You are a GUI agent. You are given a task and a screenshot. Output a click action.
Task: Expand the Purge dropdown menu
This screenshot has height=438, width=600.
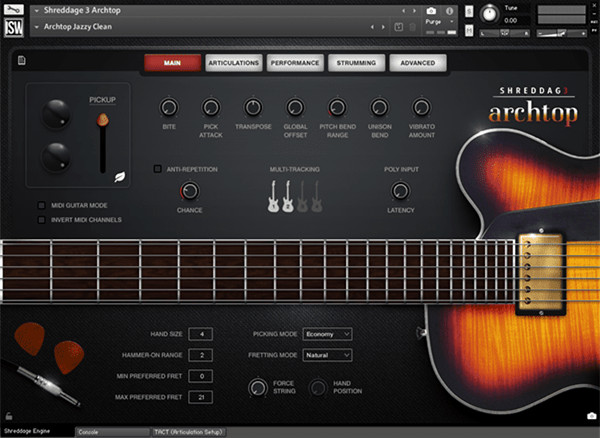tap(435, 21)
